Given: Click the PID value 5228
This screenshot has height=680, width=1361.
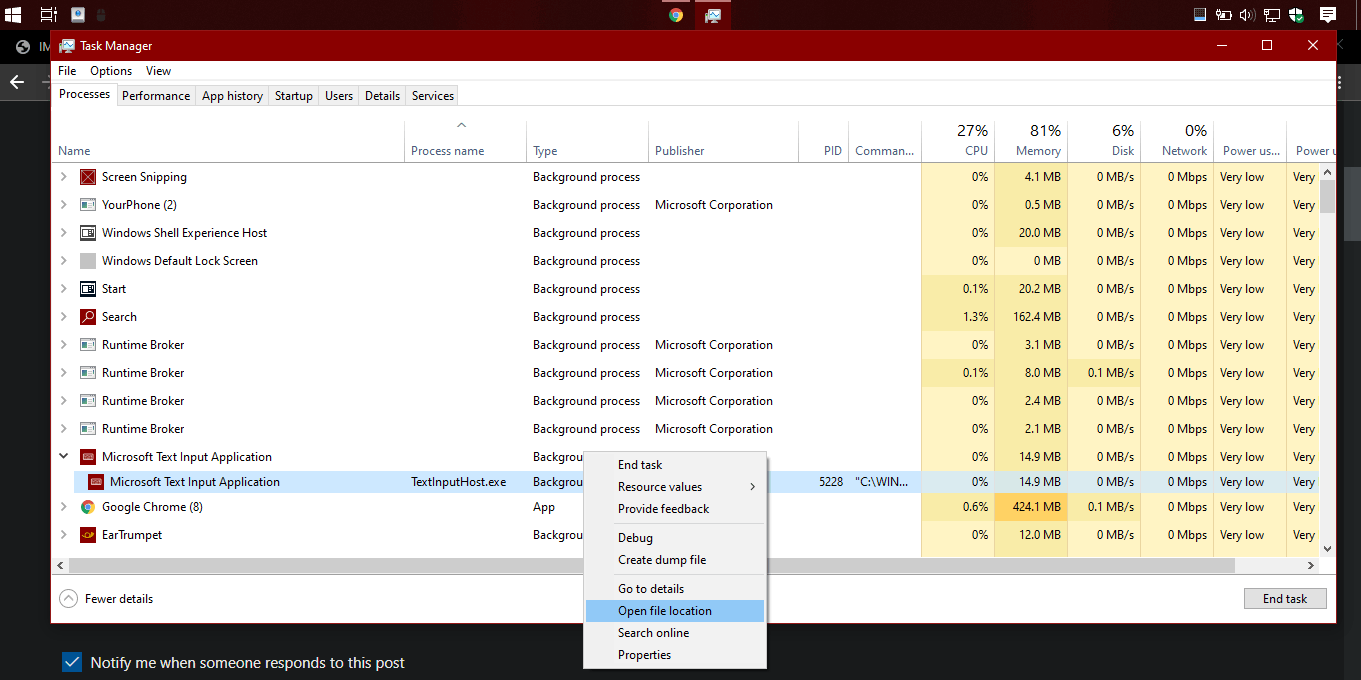Looking at the screenshot, I should coord(831,482).
